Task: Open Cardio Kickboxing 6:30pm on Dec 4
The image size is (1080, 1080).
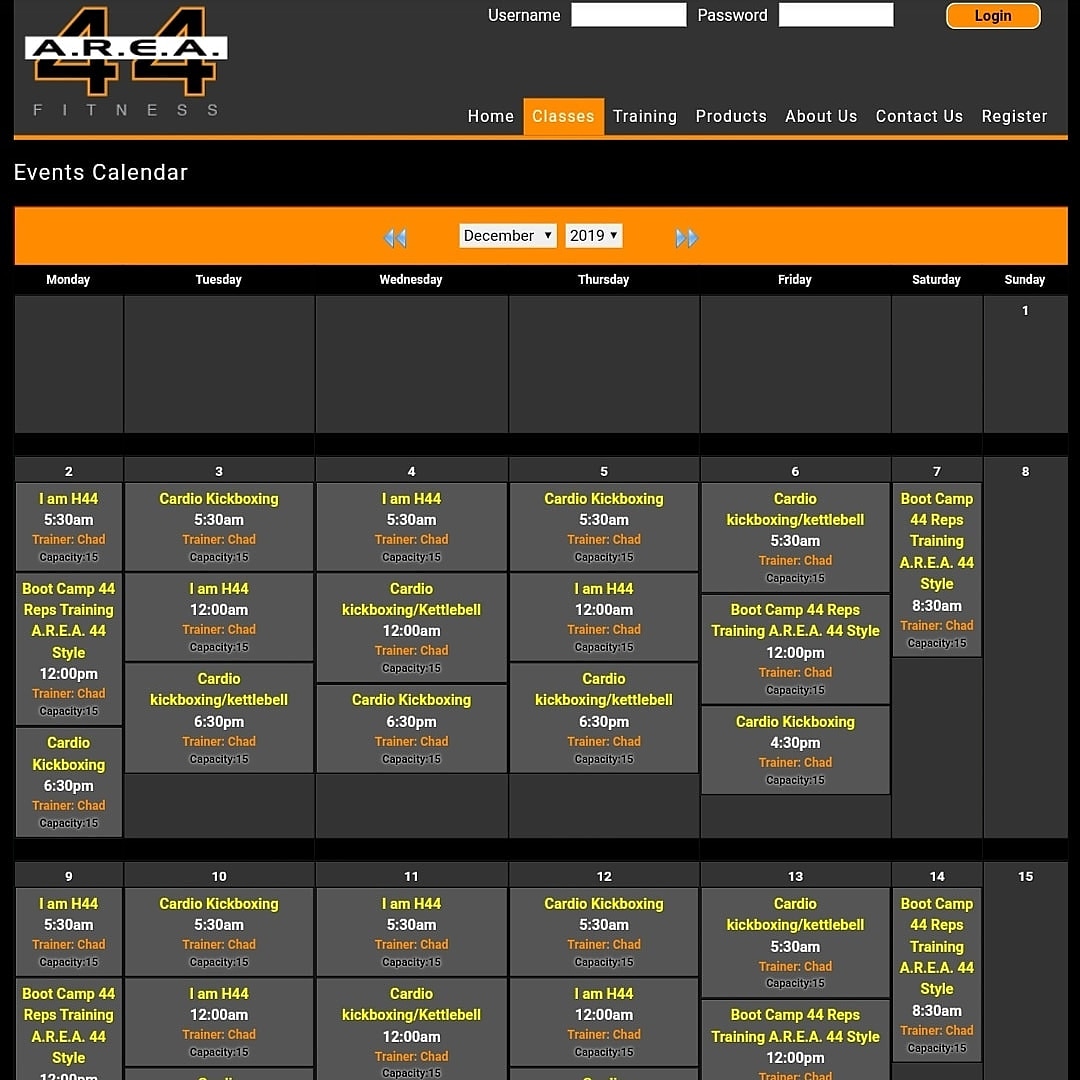Action: [x=411, y=729]
